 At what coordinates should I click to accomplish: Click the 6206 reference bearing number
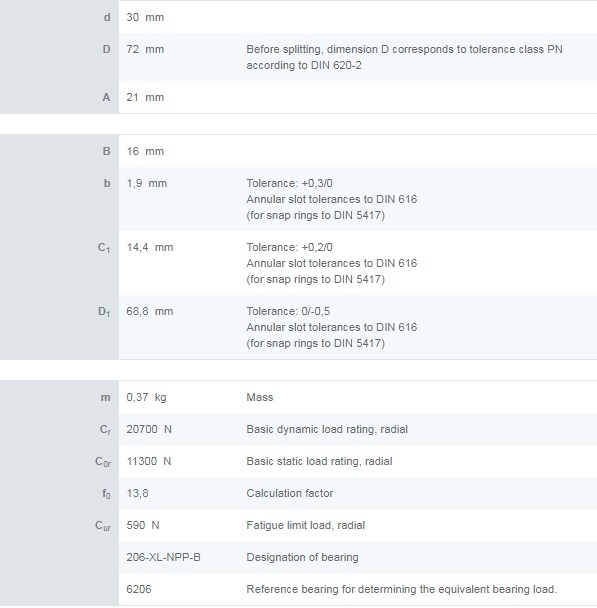(x=139, y=589)
